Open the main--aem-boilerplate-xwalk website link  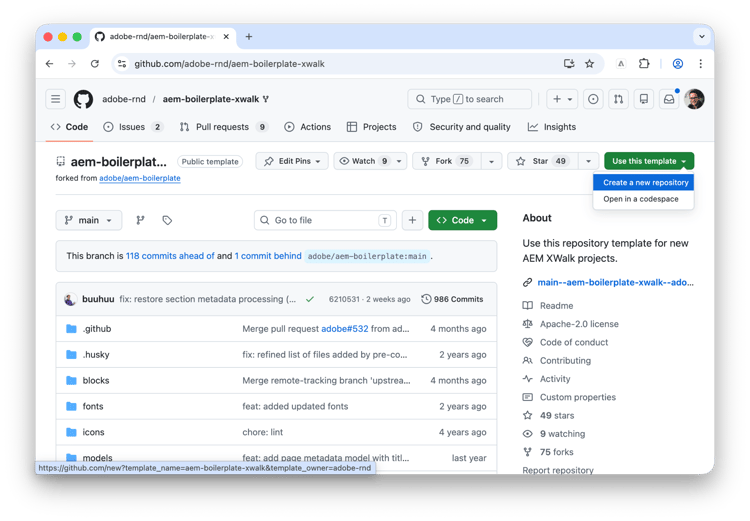(x=615, y=282)
